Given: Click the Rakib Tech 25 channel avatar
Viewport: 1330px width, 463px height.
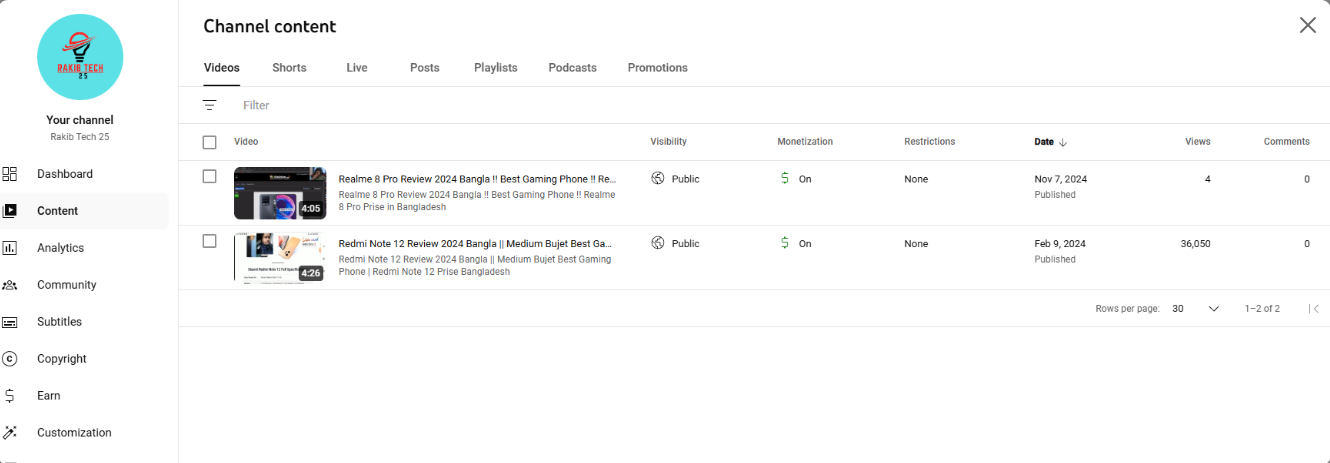Looking at the screenshot, I should (x=80, y=57).
